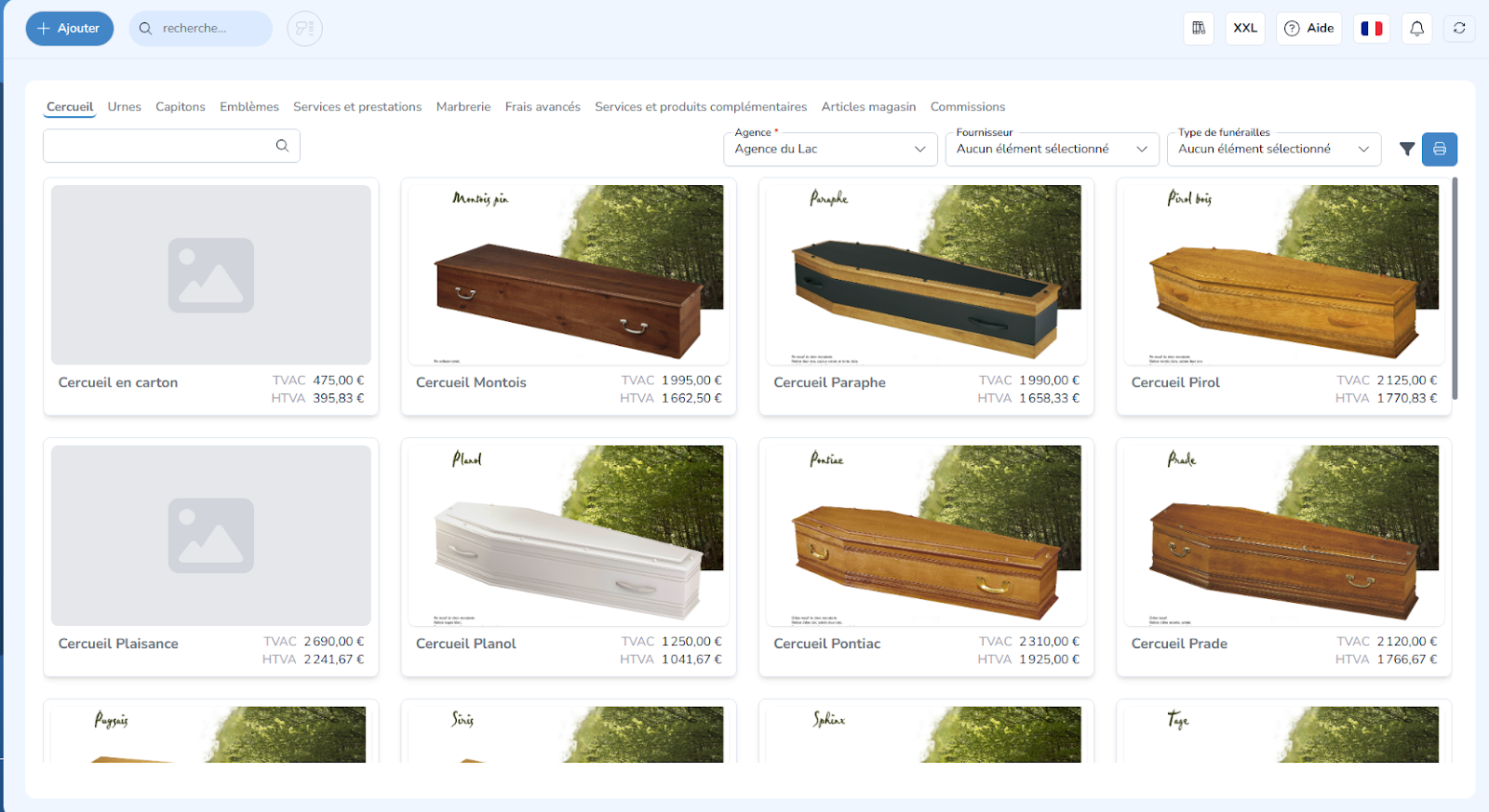1489x812 pixels.
Task: Click the "Cercueil en carton" name
Action: click(118, 382)
